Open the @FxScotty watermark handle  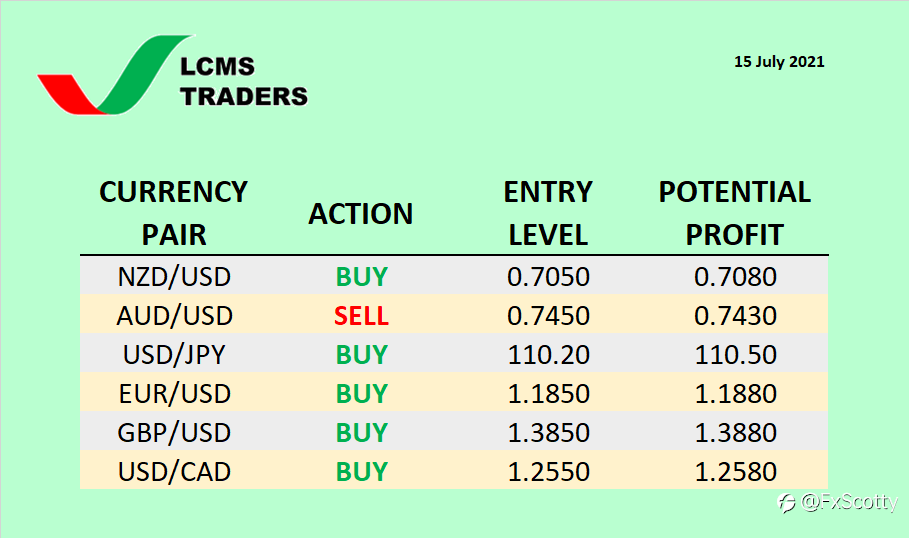[x=849, y=502]
